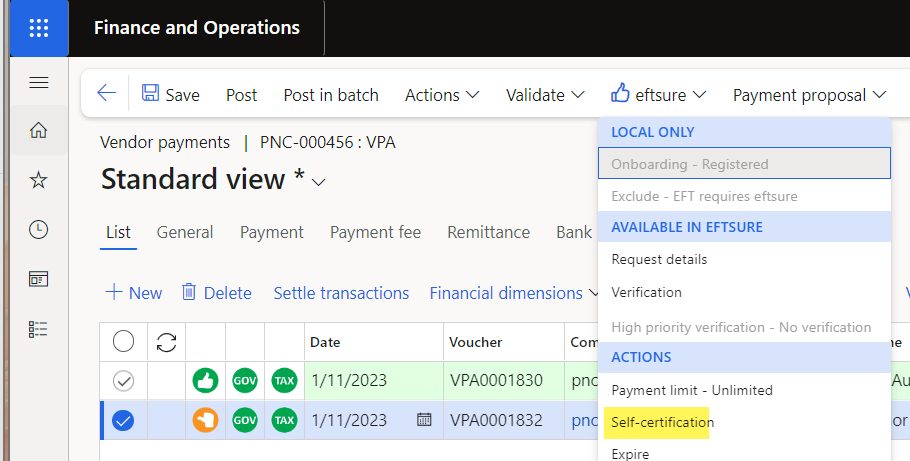Switch to the Bank tab
This screenshot has height=461, width=910.
pos(573,232)
